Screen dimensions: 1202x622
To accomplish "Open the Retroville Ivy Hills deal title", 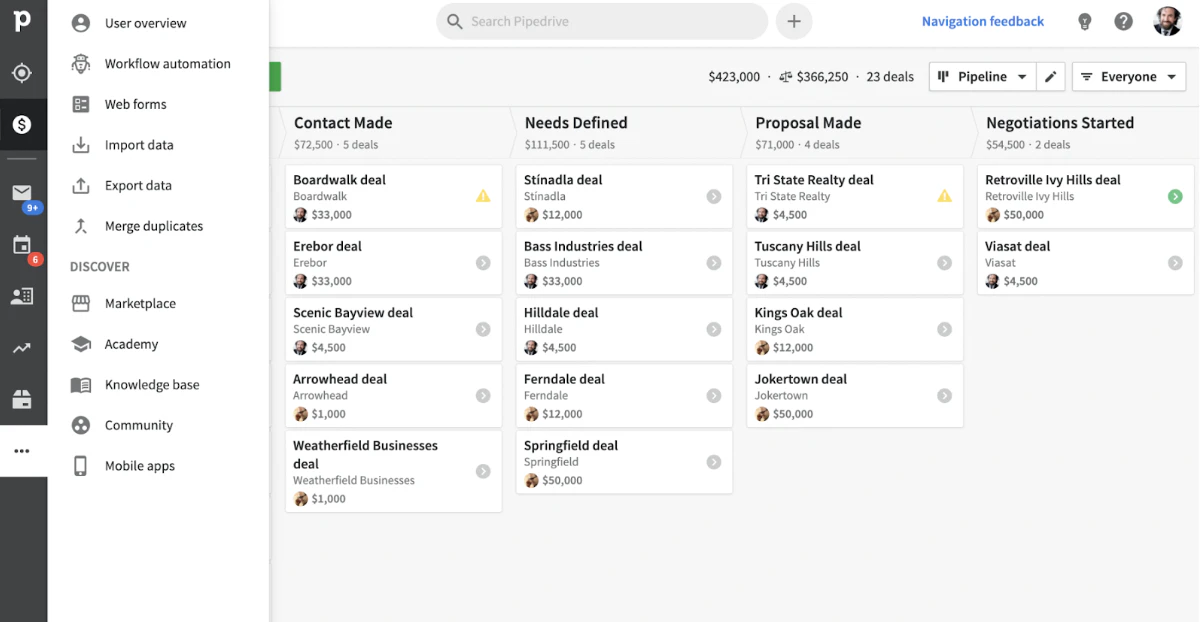I will point(1053,180).
